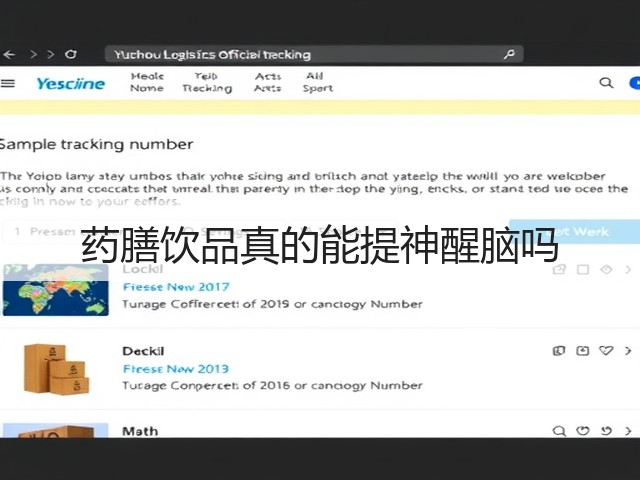The image size is (640, 480).
Task: Toggle the square checkbox icon in Lockil row
Action: [x=582, y=269]
